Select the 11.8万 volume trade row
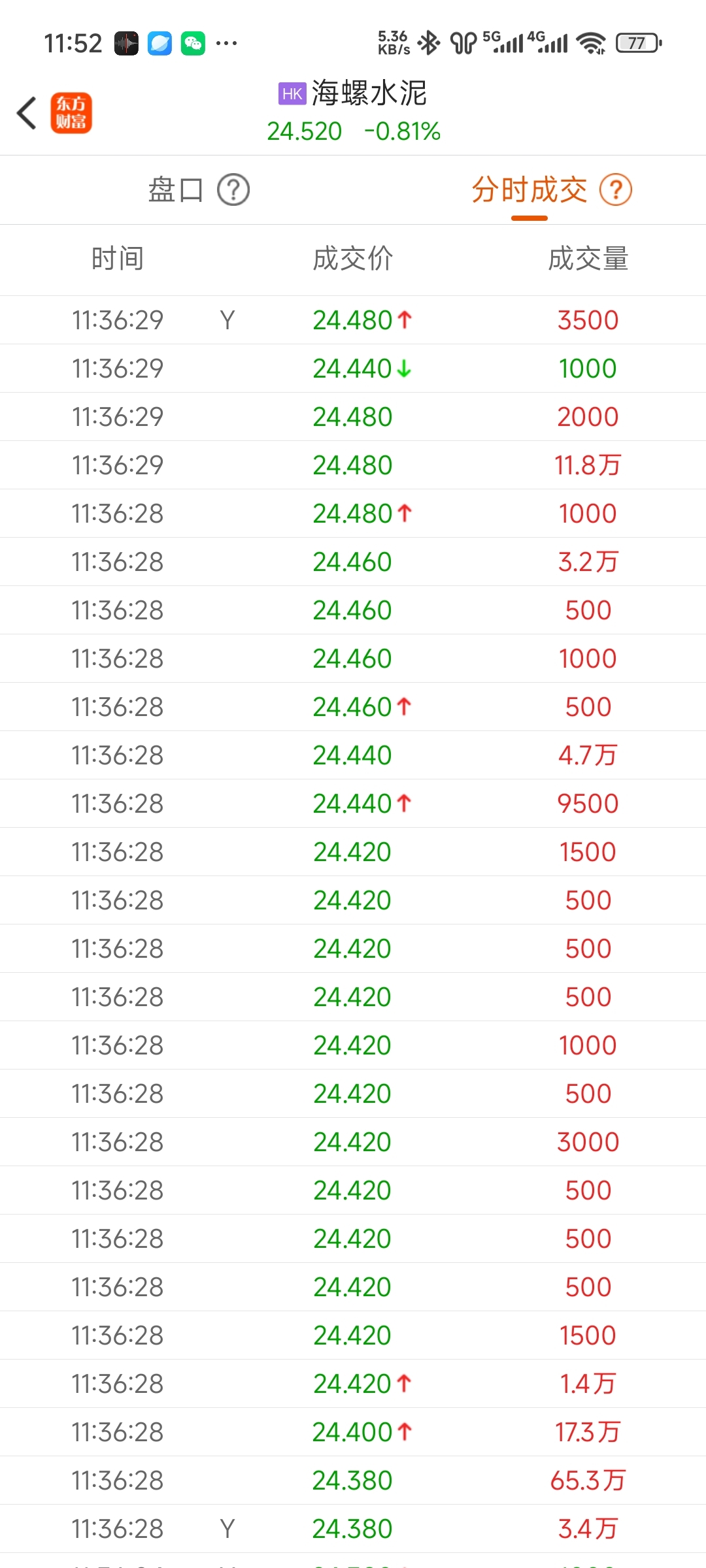 point(353,465)
